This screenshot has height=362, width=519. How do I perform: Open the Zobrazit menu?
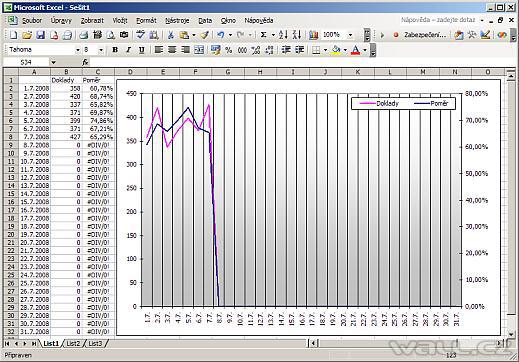click(x=92, y=21)
